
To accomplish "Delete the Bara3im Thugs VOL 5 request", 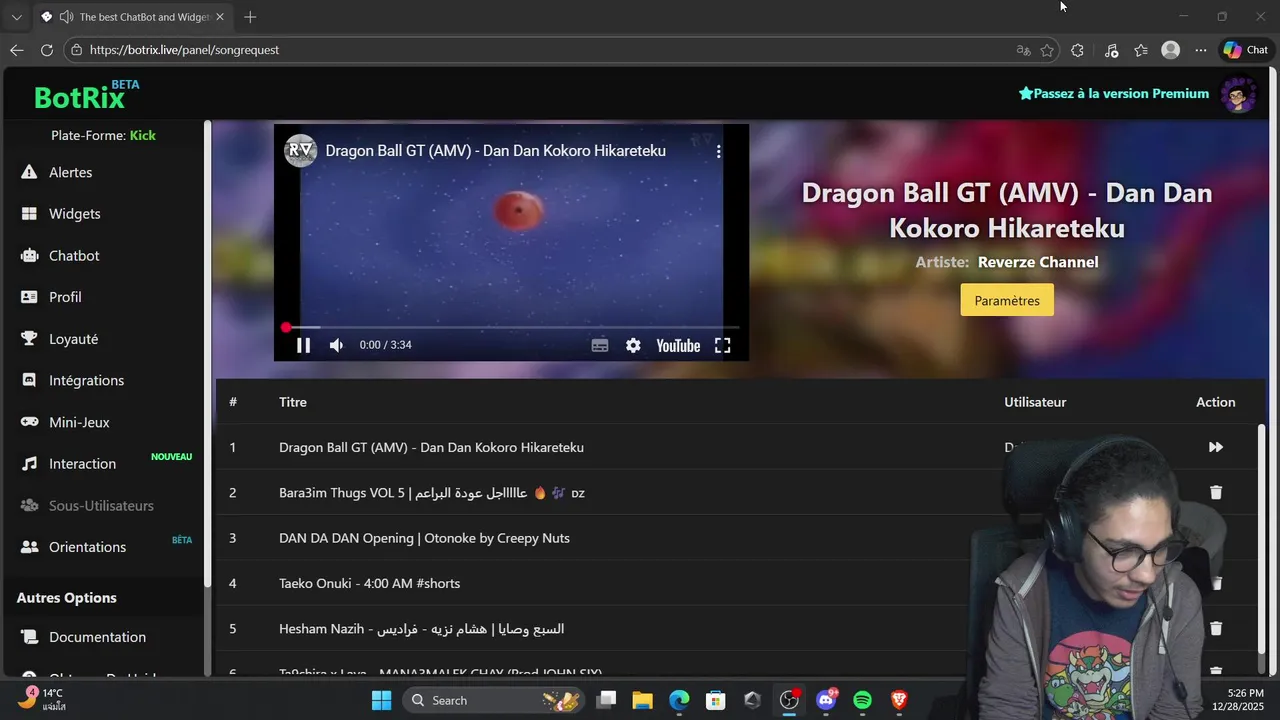I will point(1216,492).
